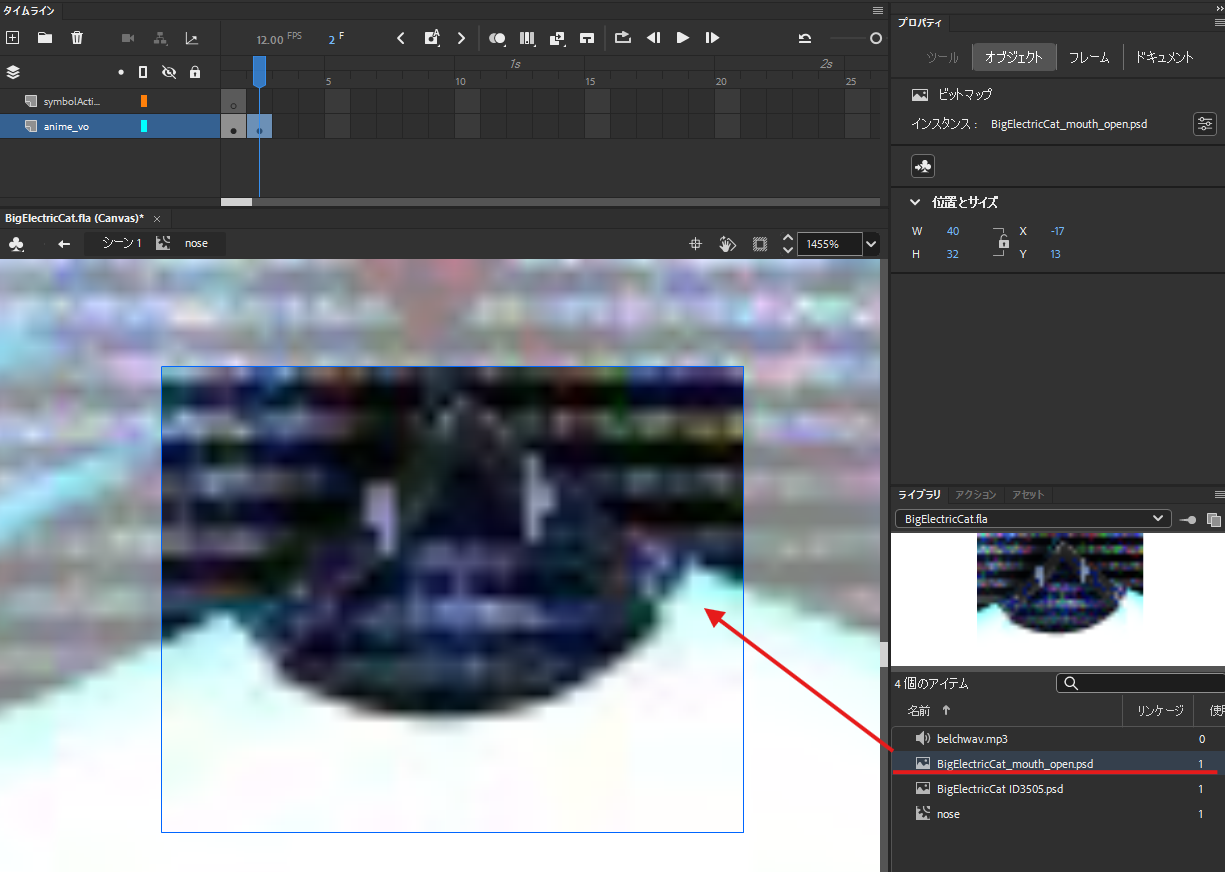Collapse the 位置とサイズ section
Viewport: 1225px width, 872px height.
[x=914, y=202]
